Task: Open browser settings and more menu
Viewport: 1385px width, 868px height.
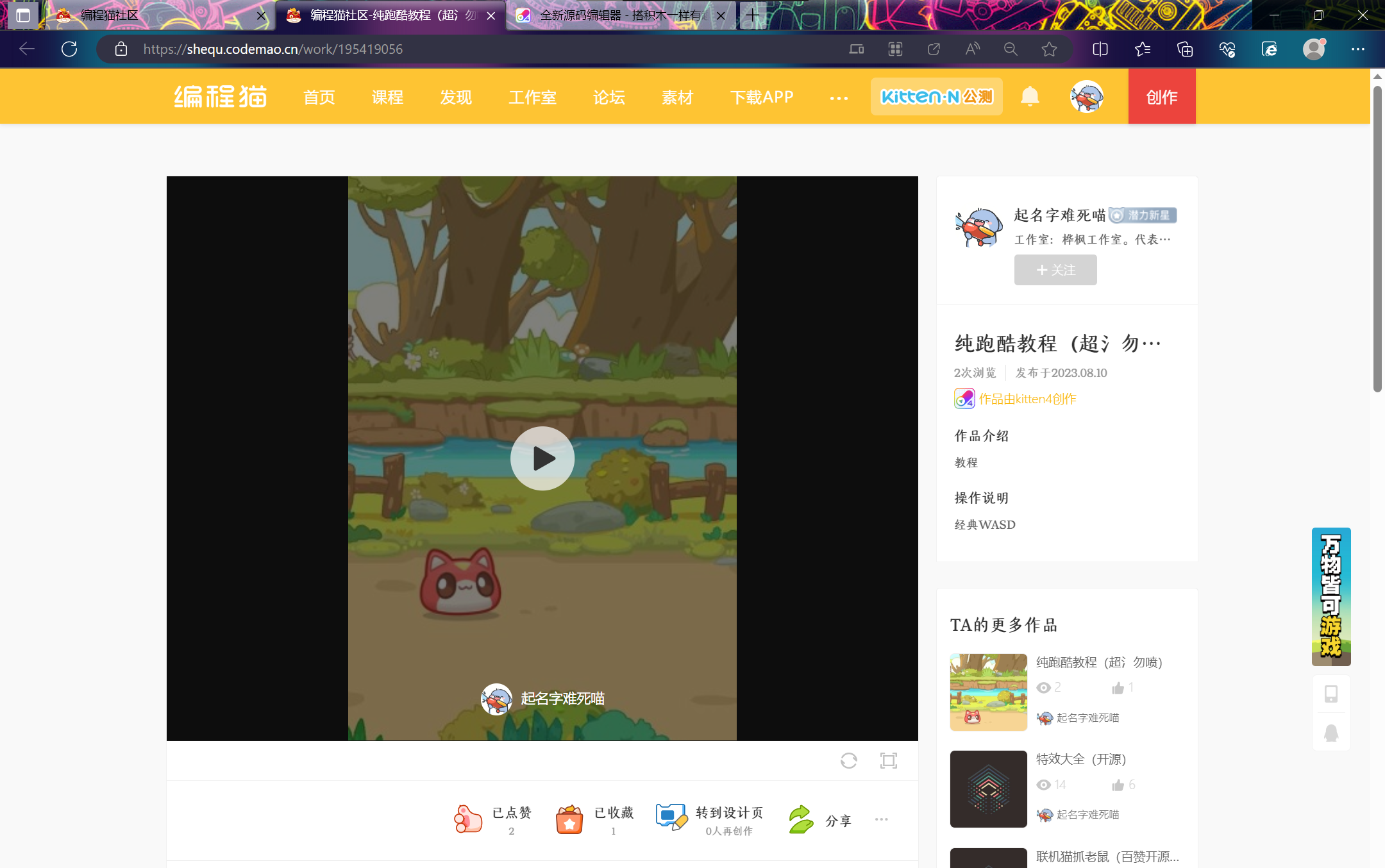Action: [1358, 49]
